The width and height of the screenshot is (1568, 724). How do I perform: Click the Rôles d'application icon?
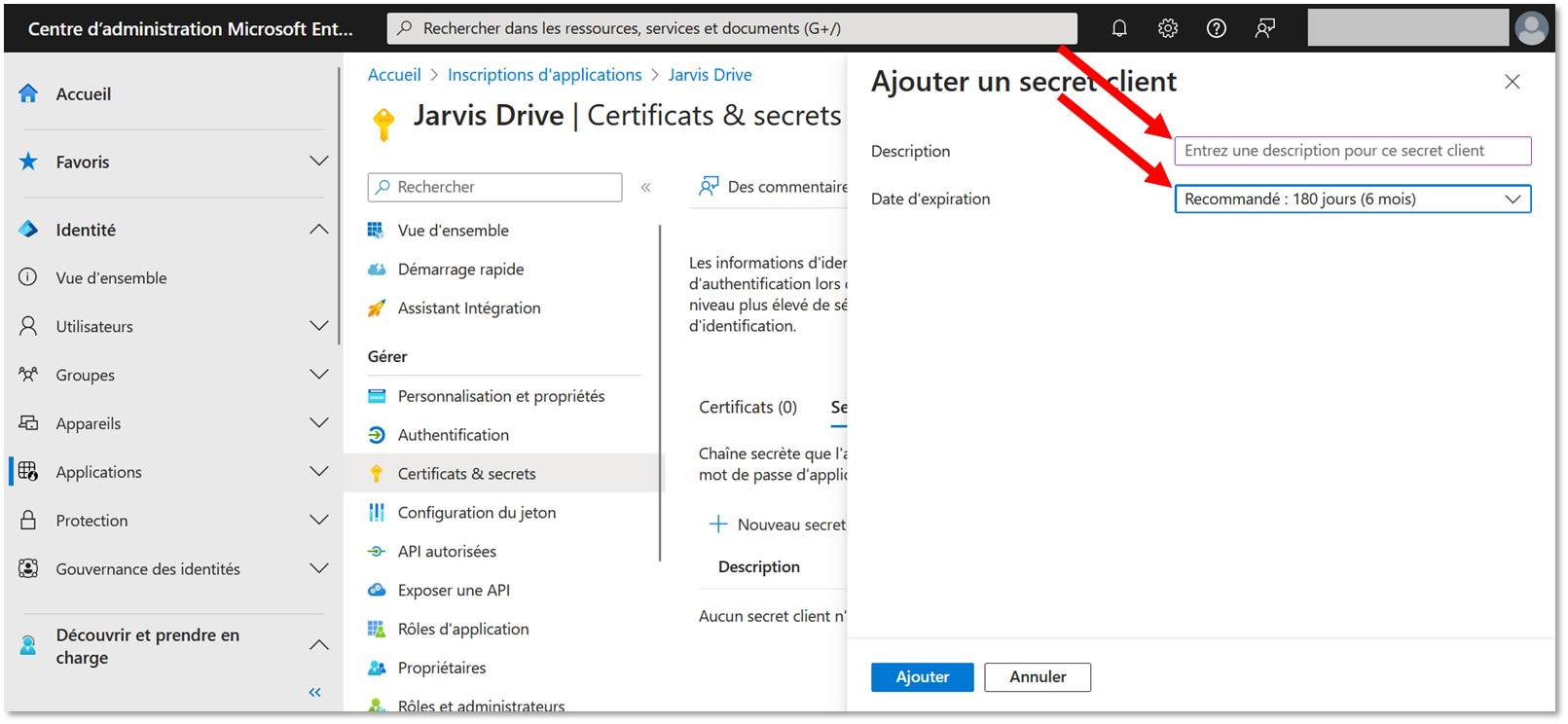(x=377, y=630)
